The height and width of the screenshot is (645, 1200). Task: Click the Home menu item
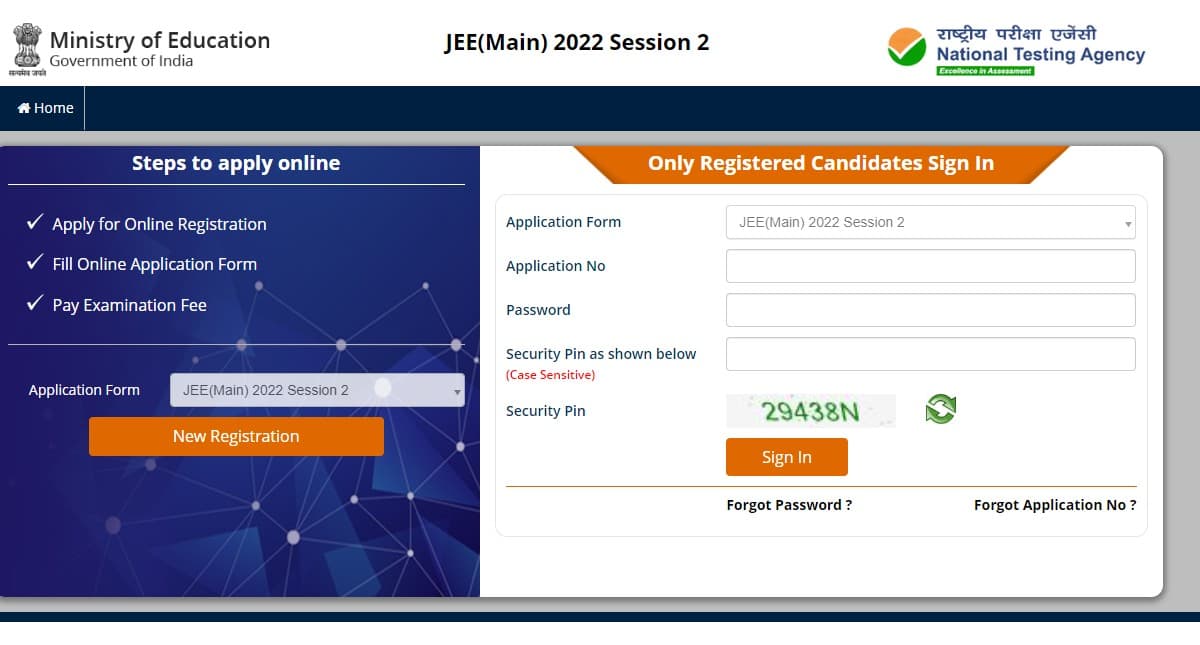tap(43, 107)
